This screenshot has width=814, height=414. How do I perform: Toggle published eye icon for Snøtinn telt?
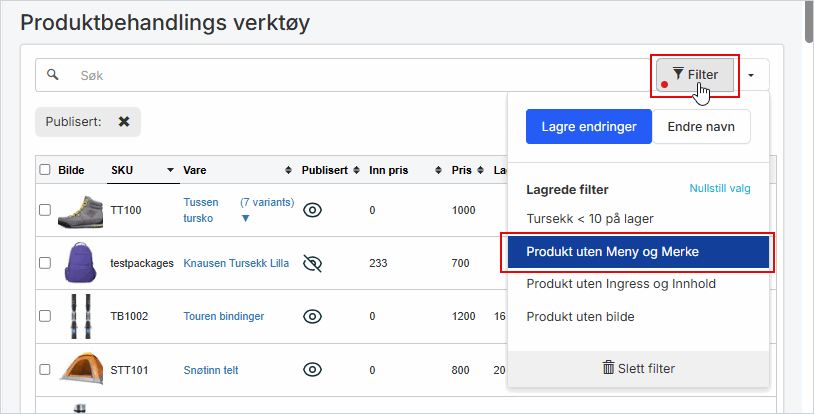(312, 370)
